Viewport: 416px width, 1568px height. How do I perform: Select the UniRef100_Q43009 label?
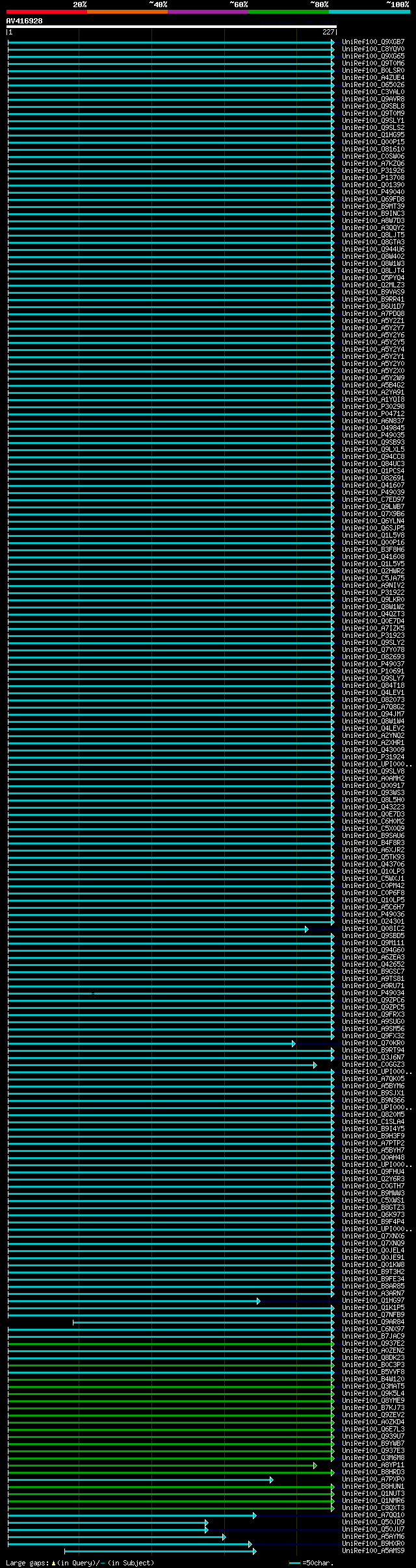[x=373, y=750]
